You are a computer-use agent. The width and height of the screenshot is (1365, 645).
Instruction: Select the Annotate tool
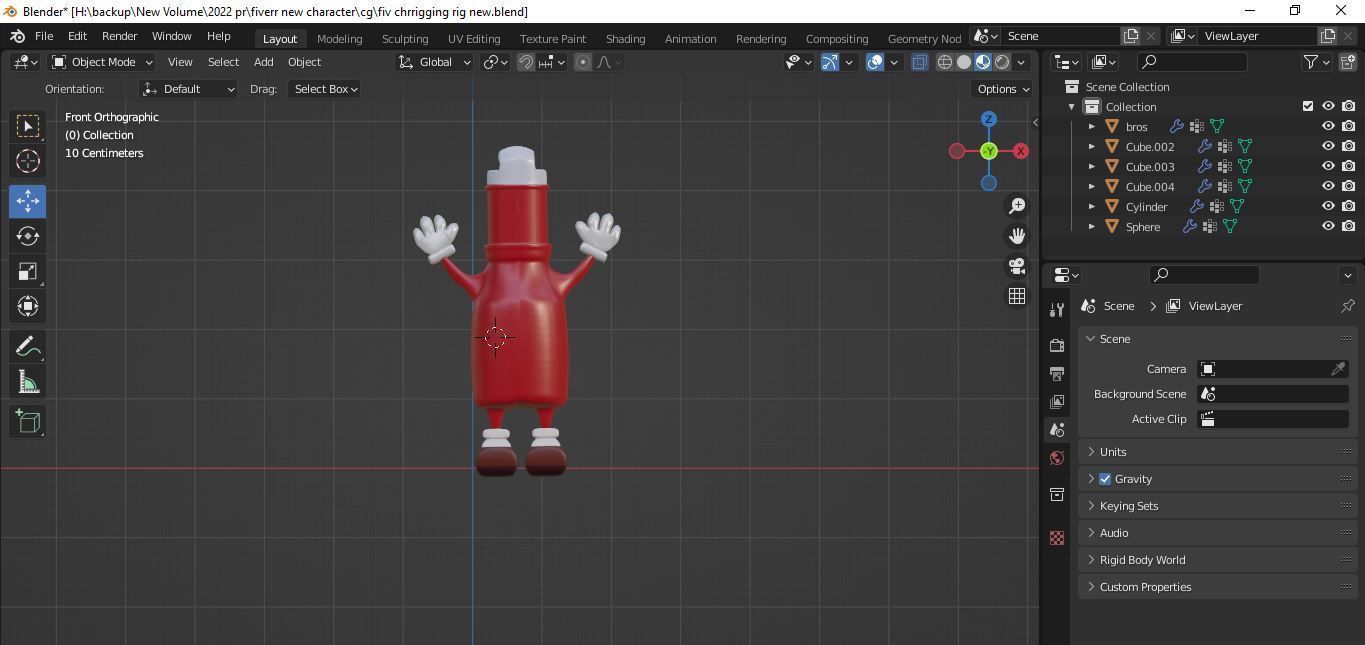tap(27, 346)
